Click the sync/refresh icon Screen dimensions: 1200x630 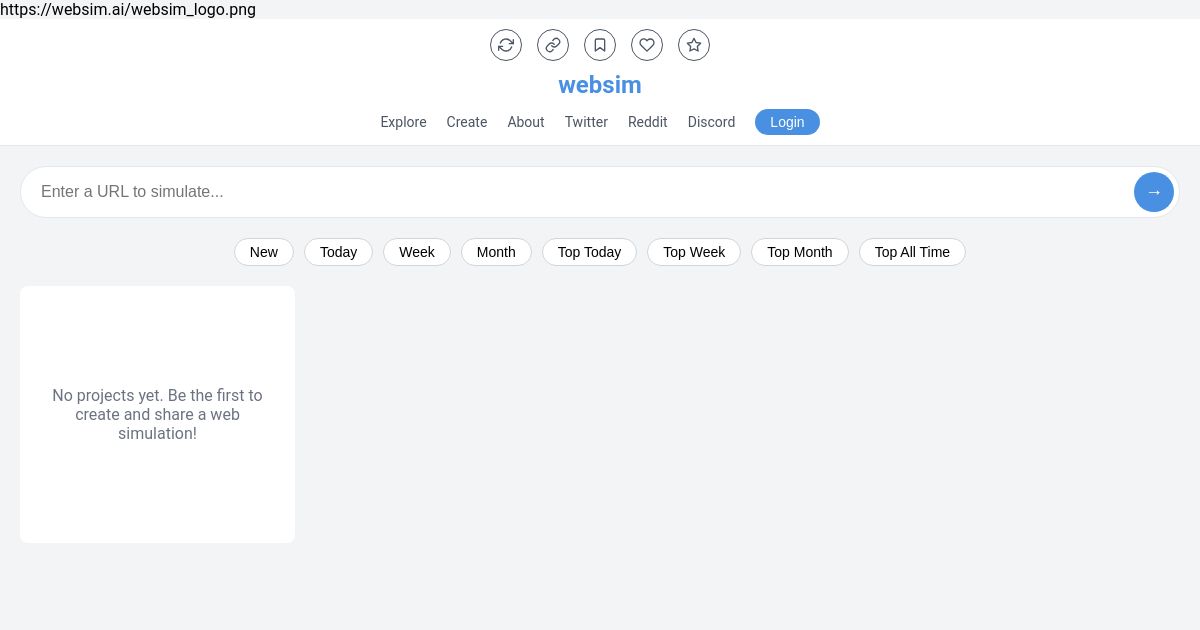506,45
